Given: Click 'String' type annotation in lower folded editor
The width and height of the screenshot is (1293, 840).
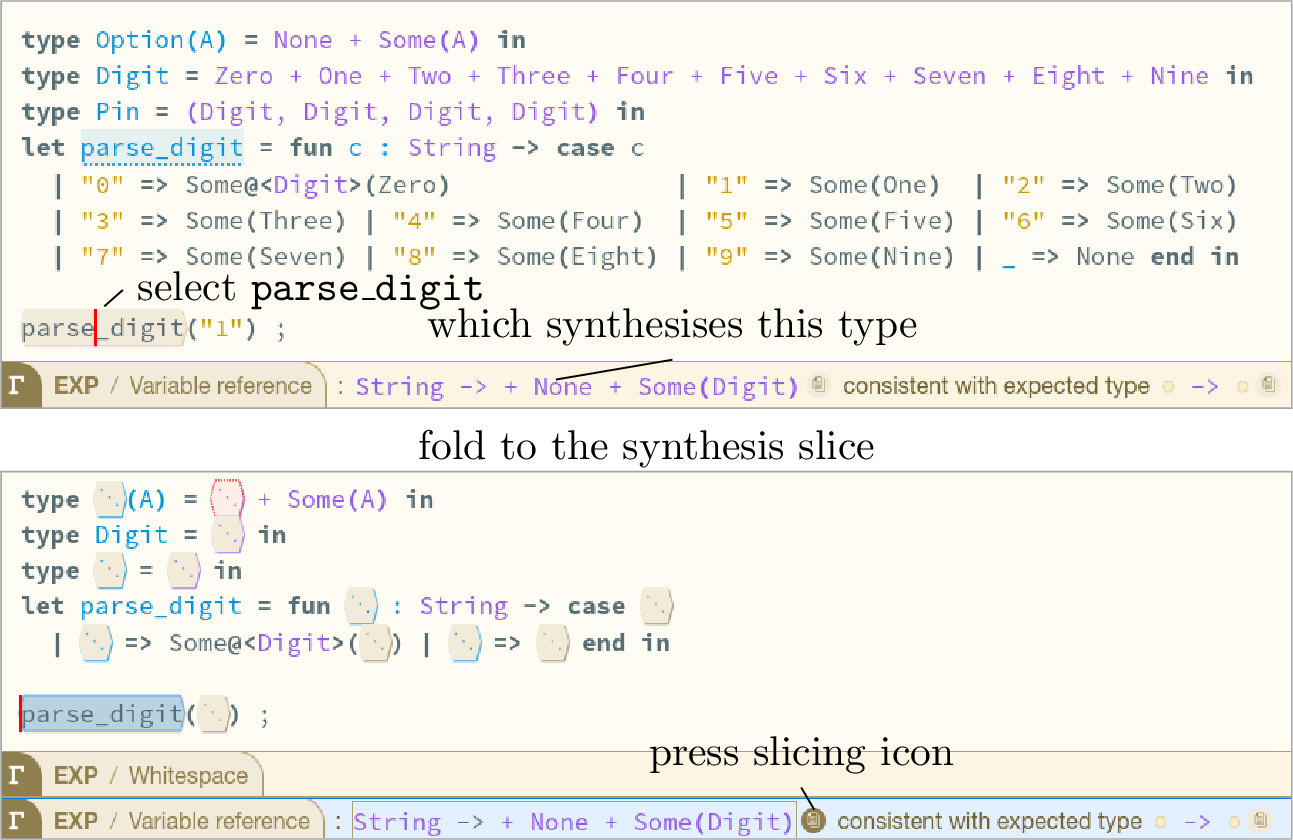Looking at the screenshot, I should (463, 607).
